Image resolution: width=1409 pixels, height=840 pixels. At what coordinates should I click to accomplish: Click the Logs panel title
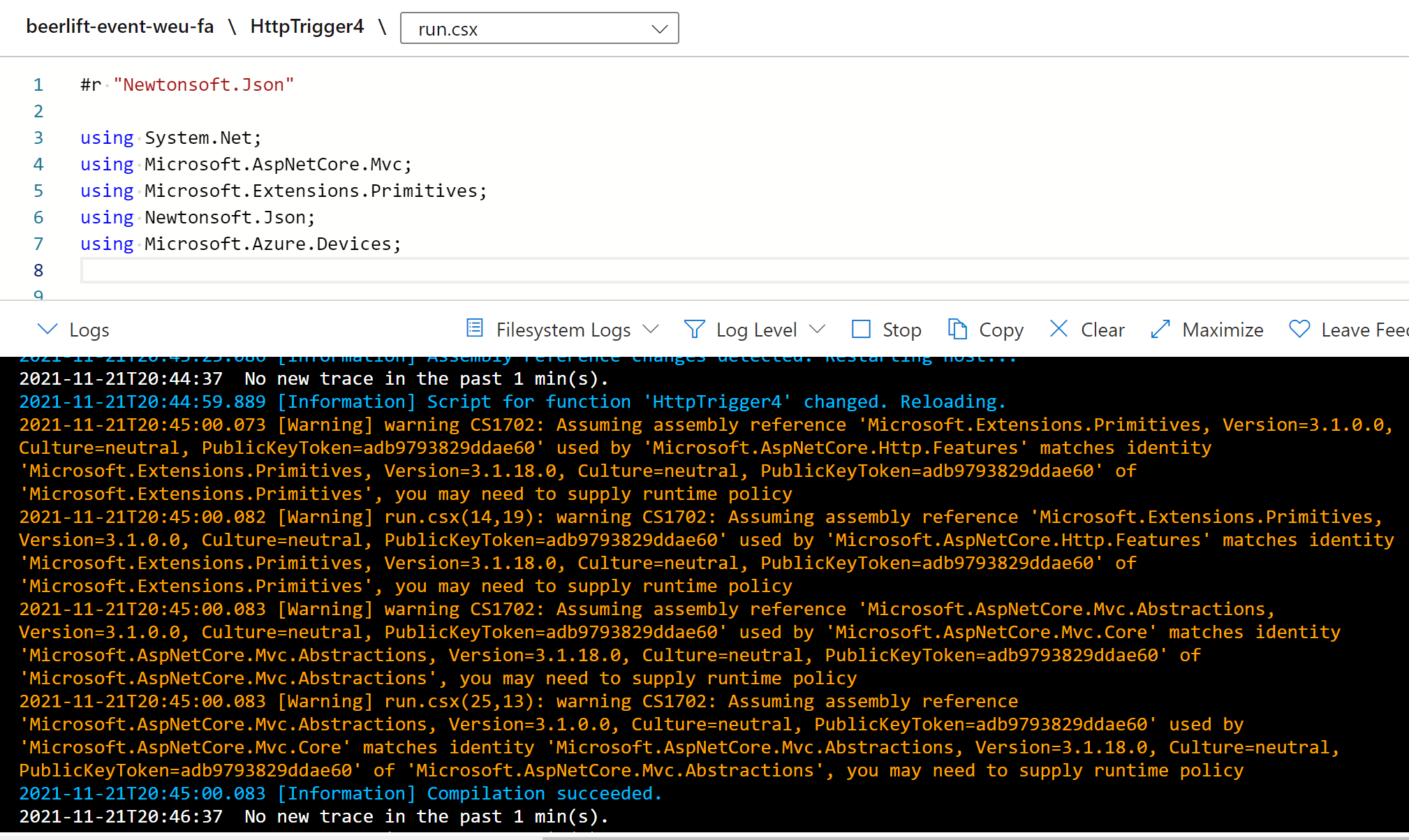90,329
